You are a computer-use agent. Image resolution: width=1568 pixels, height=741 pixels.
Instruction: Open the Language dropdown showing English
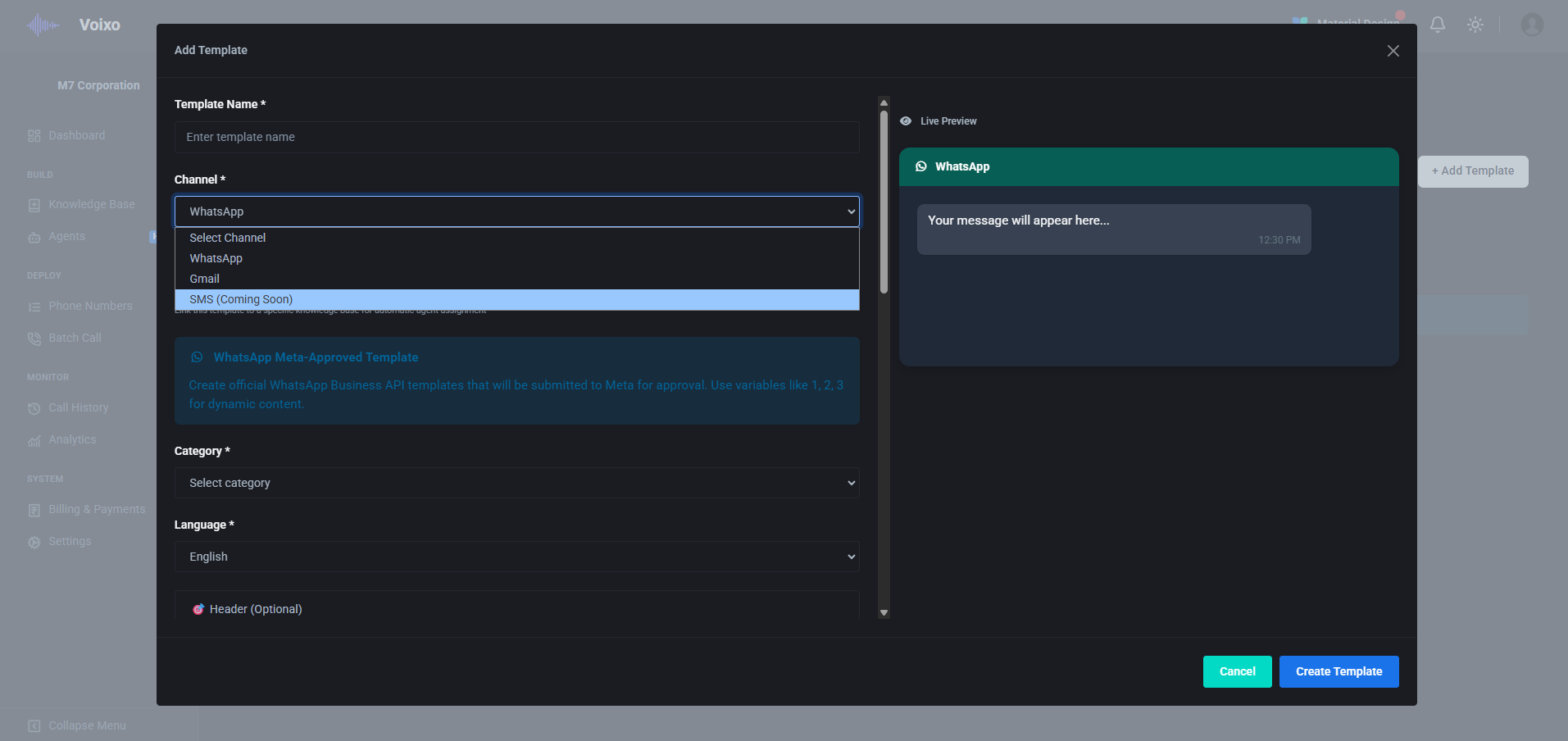point(516,557)
